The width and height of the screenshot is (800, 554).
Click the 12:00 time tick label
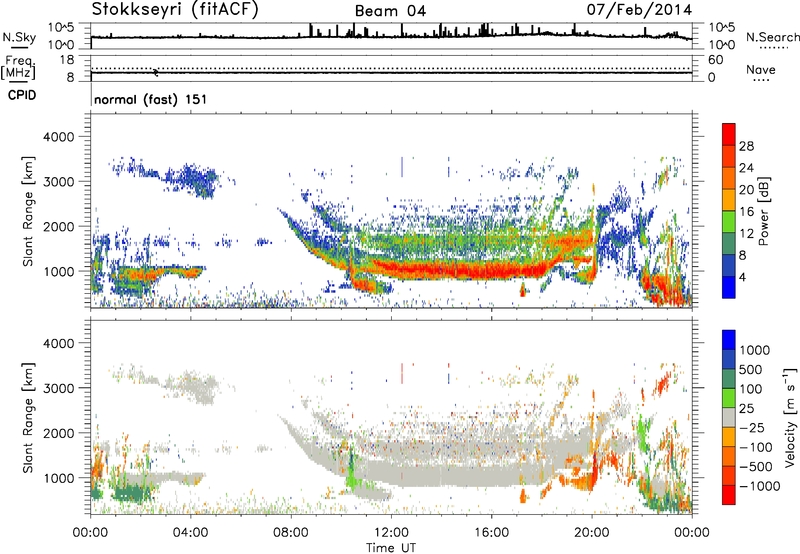(391, 533)
